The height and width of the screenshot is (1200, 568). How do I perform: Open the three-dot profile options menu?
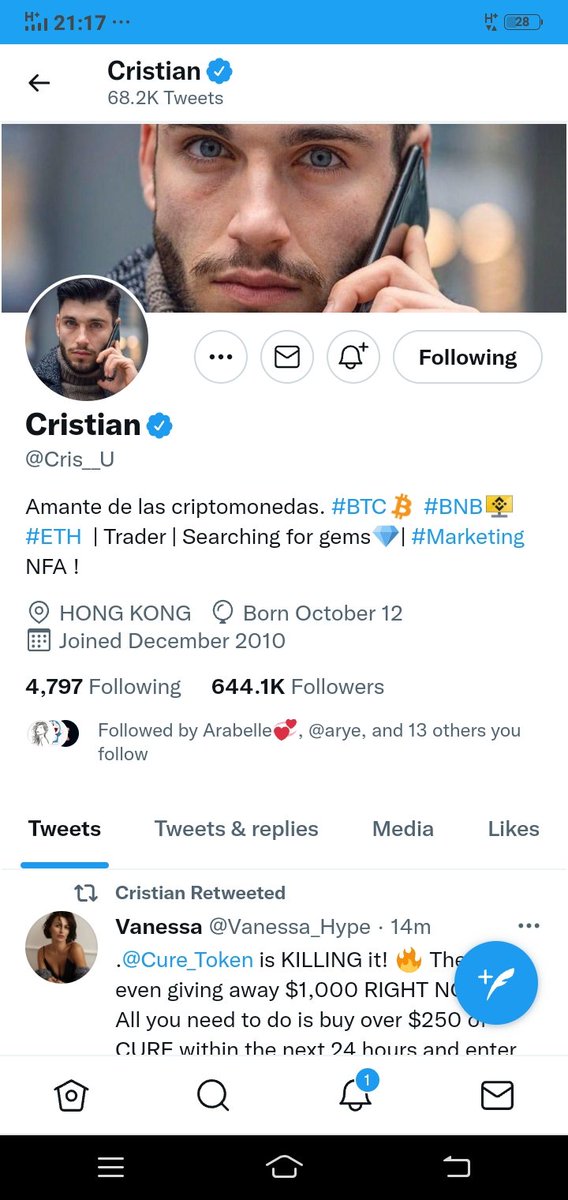point(220,357)
